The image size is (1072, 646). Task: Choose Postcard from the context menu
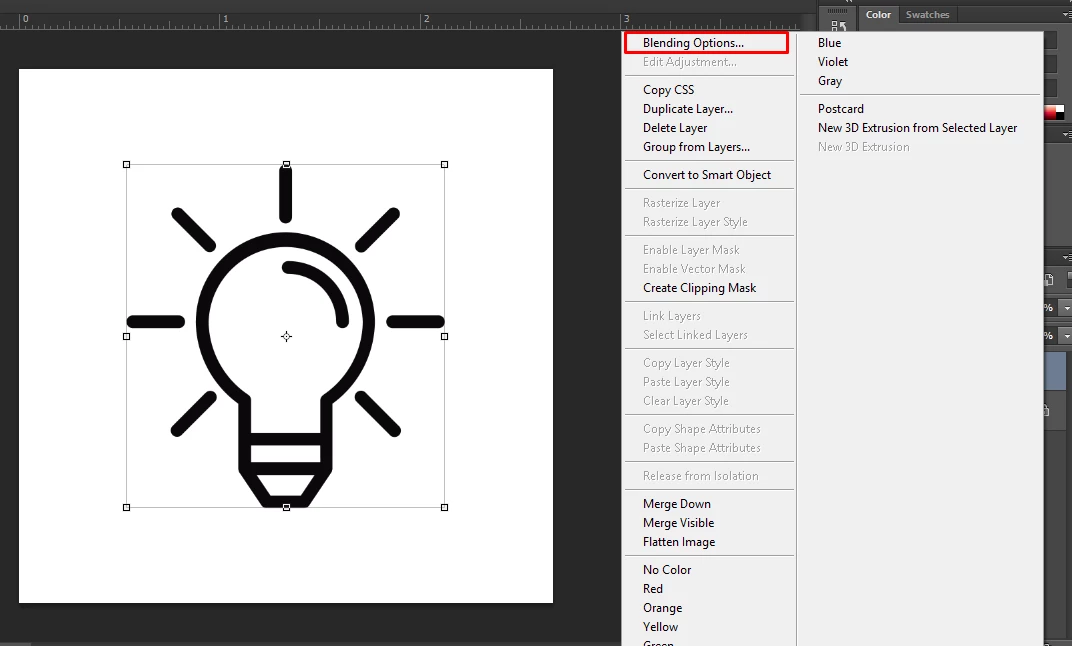840,109
